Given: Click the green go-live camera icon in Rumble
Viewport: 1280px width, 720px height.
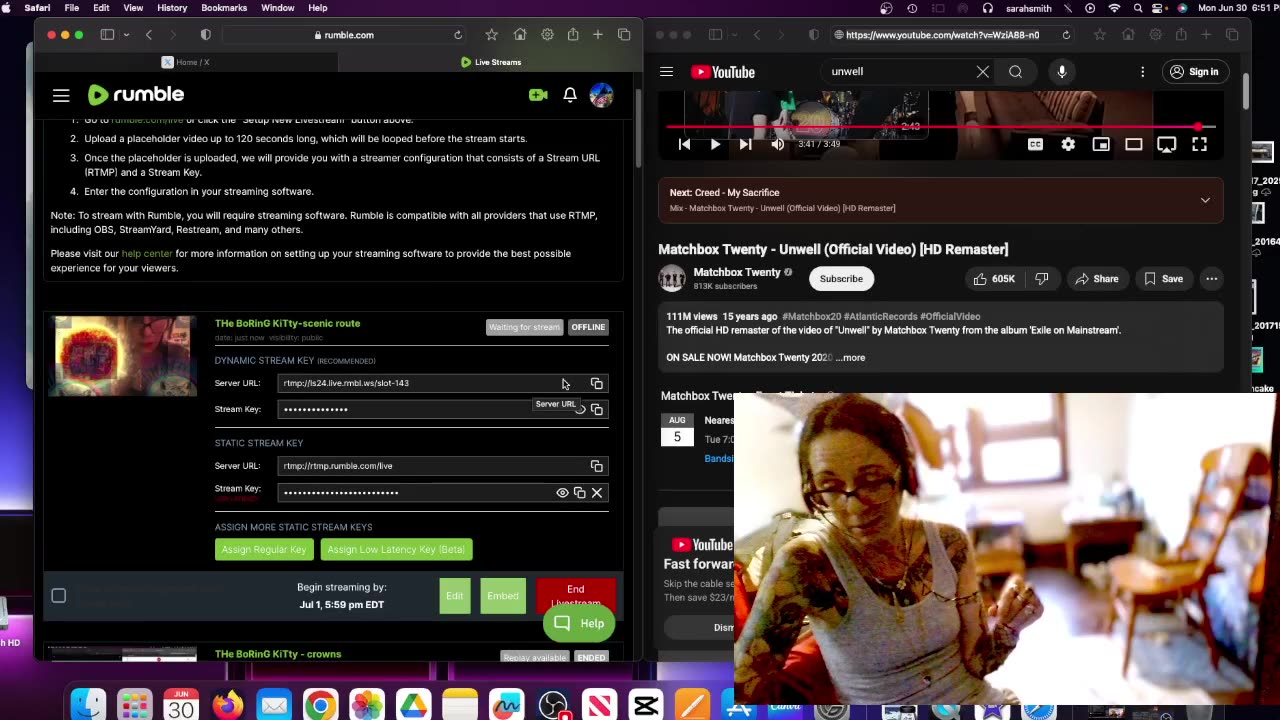Looking at the screenshot, I should pyautogui.click(x=538, y=95).
